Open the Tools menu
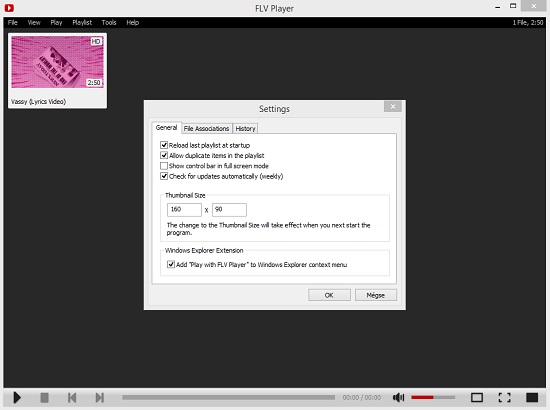Viewport: 550px width, 410px height. pyautogui.click(x=109, y=22)
